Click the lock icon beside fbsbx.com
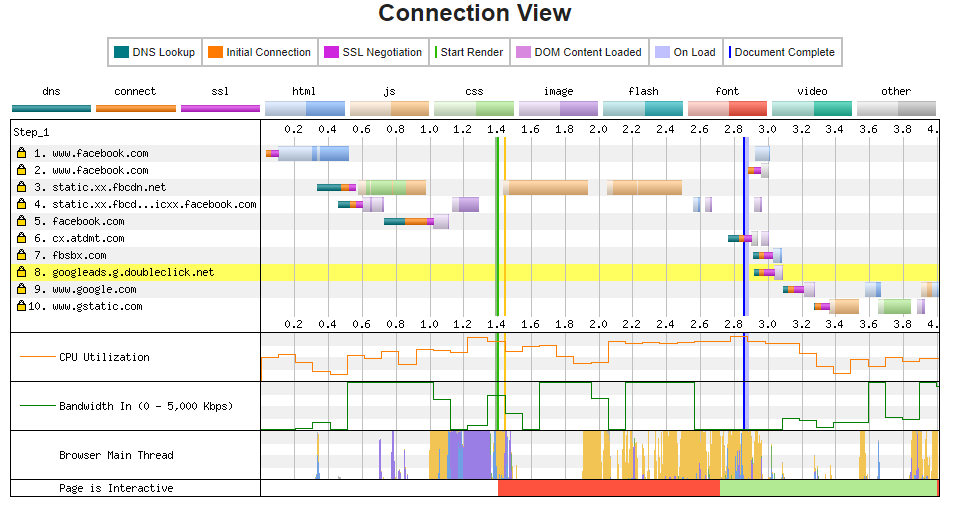 (x=21, y=255)
